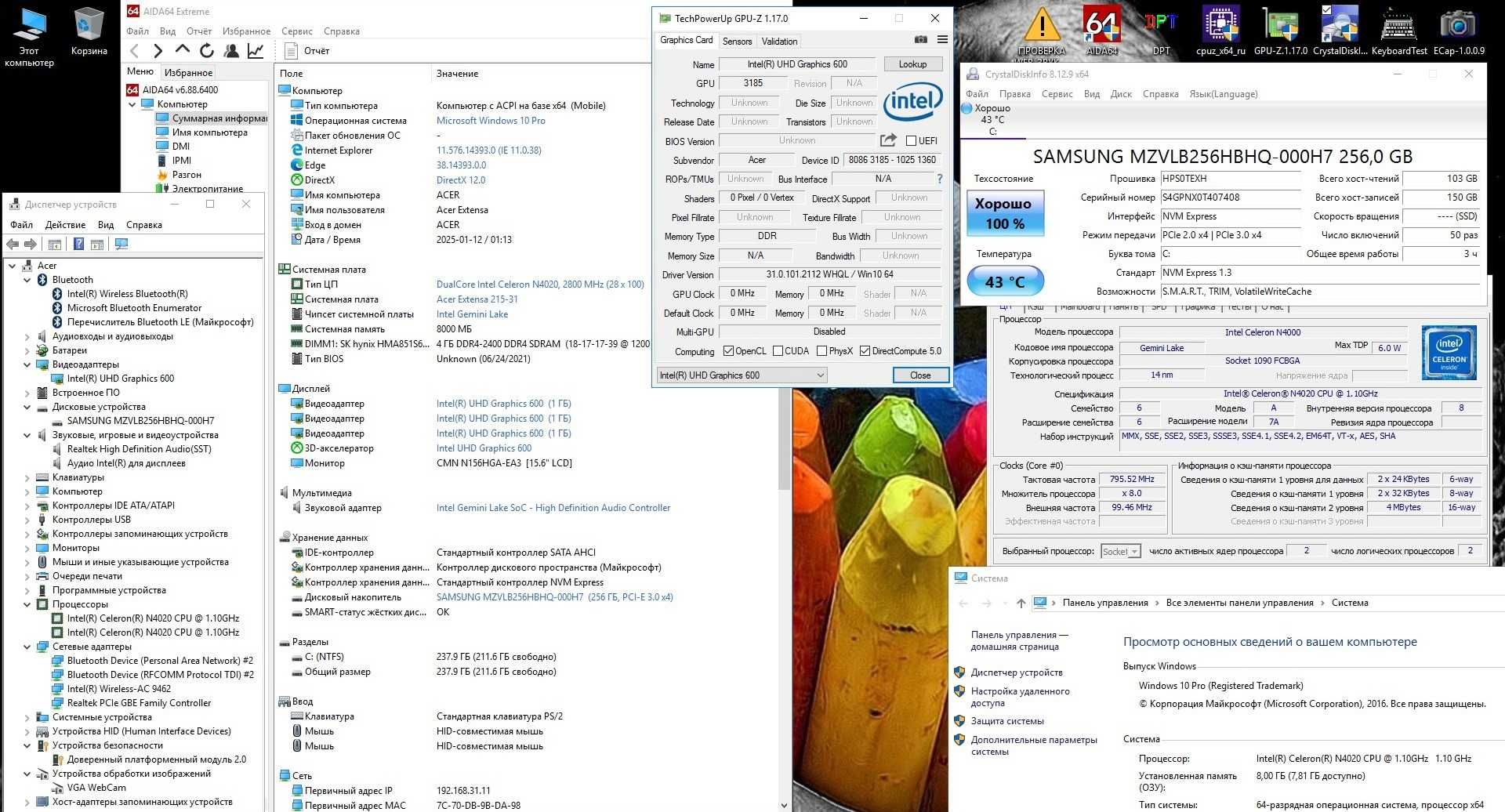The image size is (1505, 812).
Task: Open Диспетчер устройств link in Система
Action: (1017, 672)
